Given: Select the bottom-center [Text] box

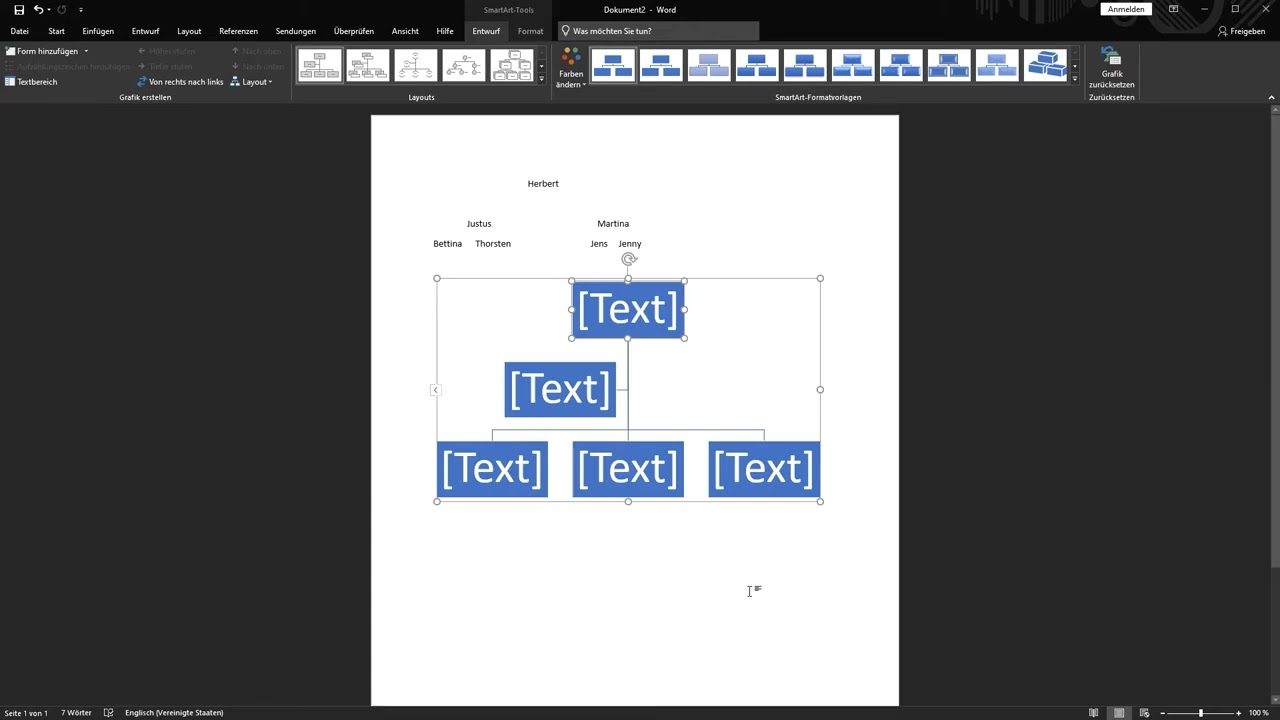Looking at the screenshot, I should pyautogui.click(x=628, y=469).
